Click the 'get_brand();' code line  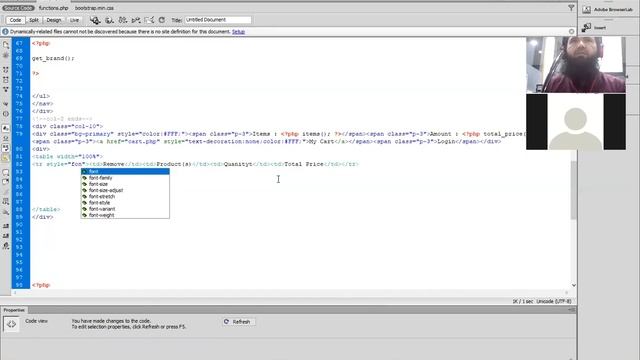pyautogui.click(x=53, y=58)
